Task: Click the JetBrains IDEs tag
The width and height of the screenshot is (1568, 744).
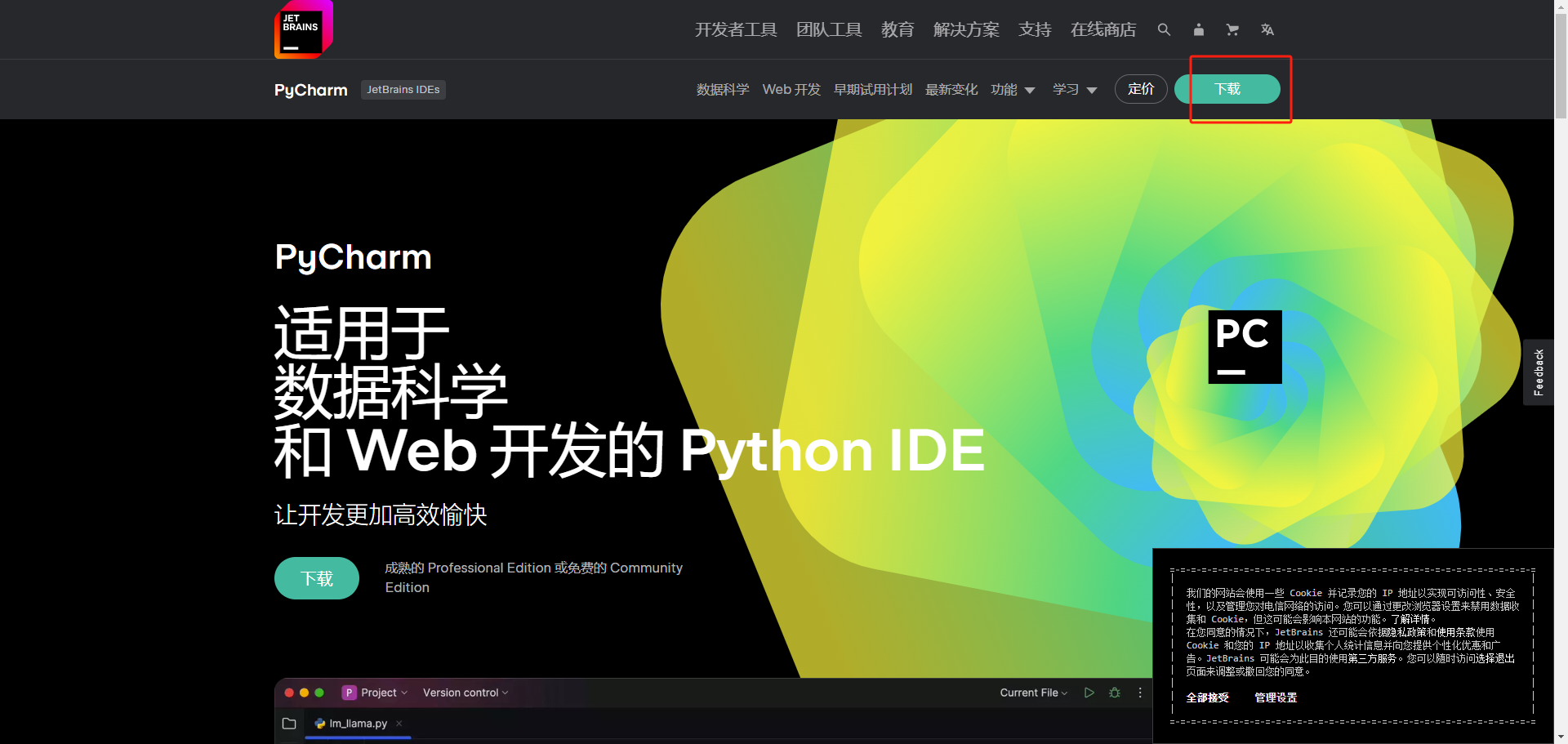Action: pyautogui.click(x=403, y=90)
